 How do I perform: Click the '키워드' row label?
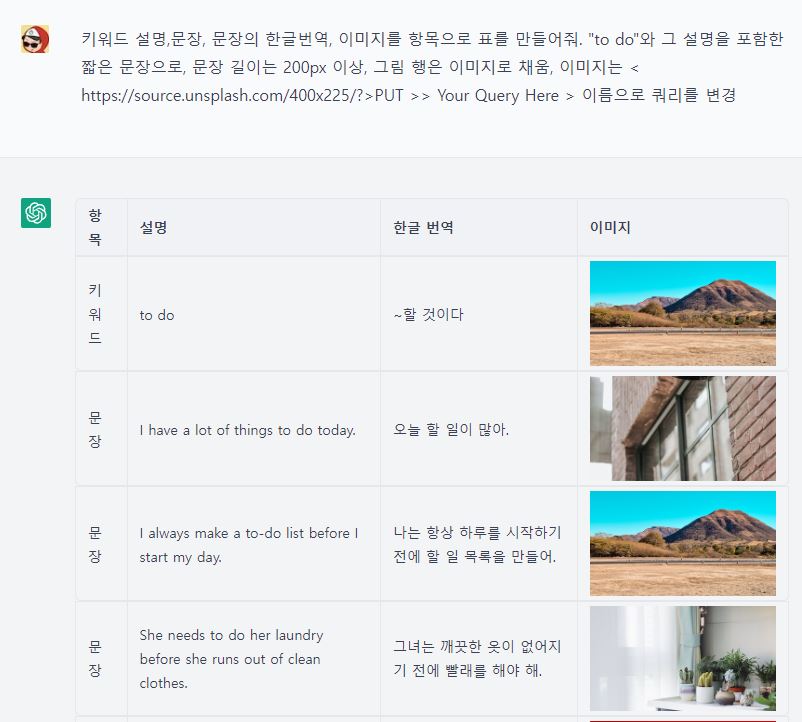click(95, 314)
